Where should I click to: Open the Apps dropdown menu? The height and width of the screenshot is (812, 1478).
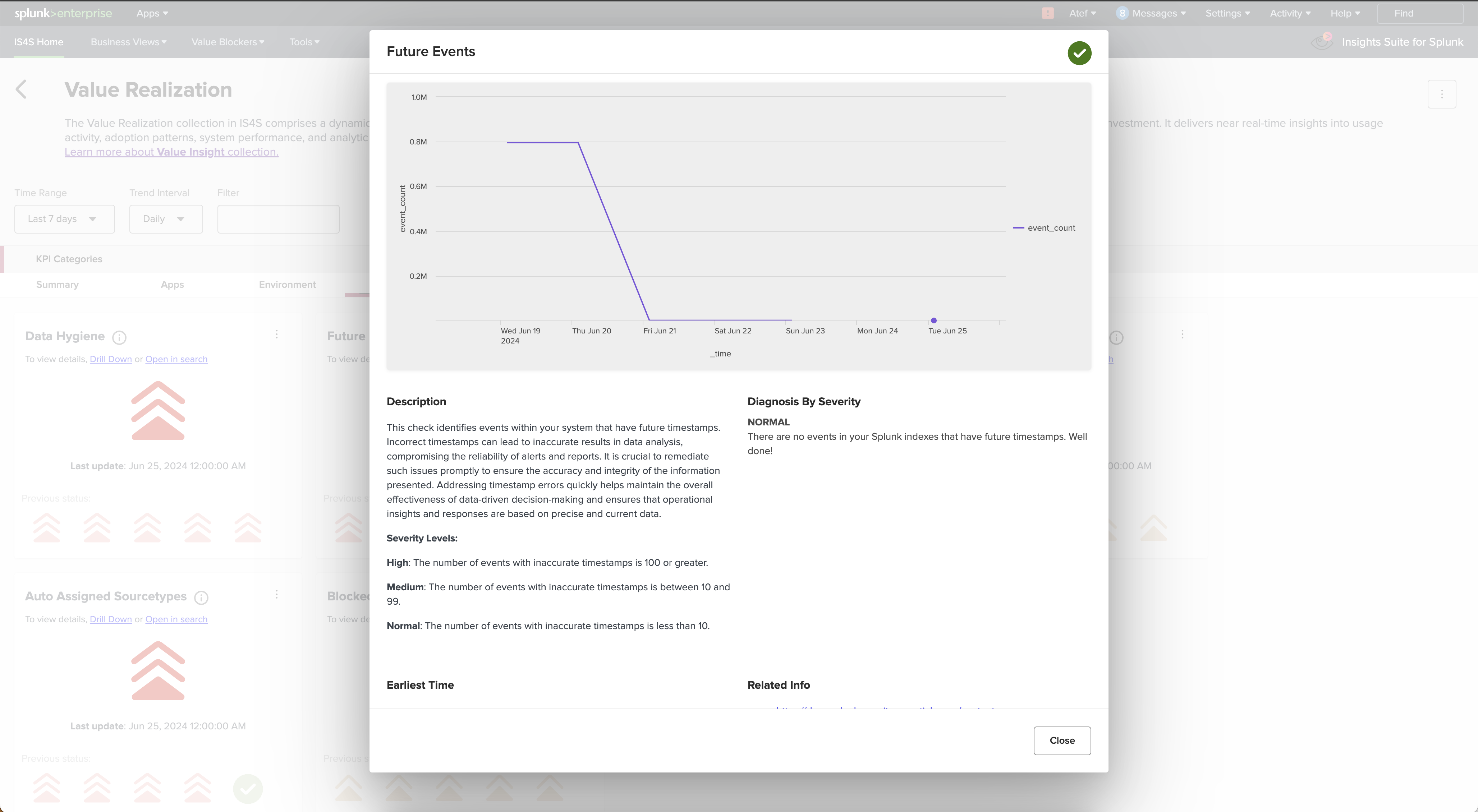[152, 13]
